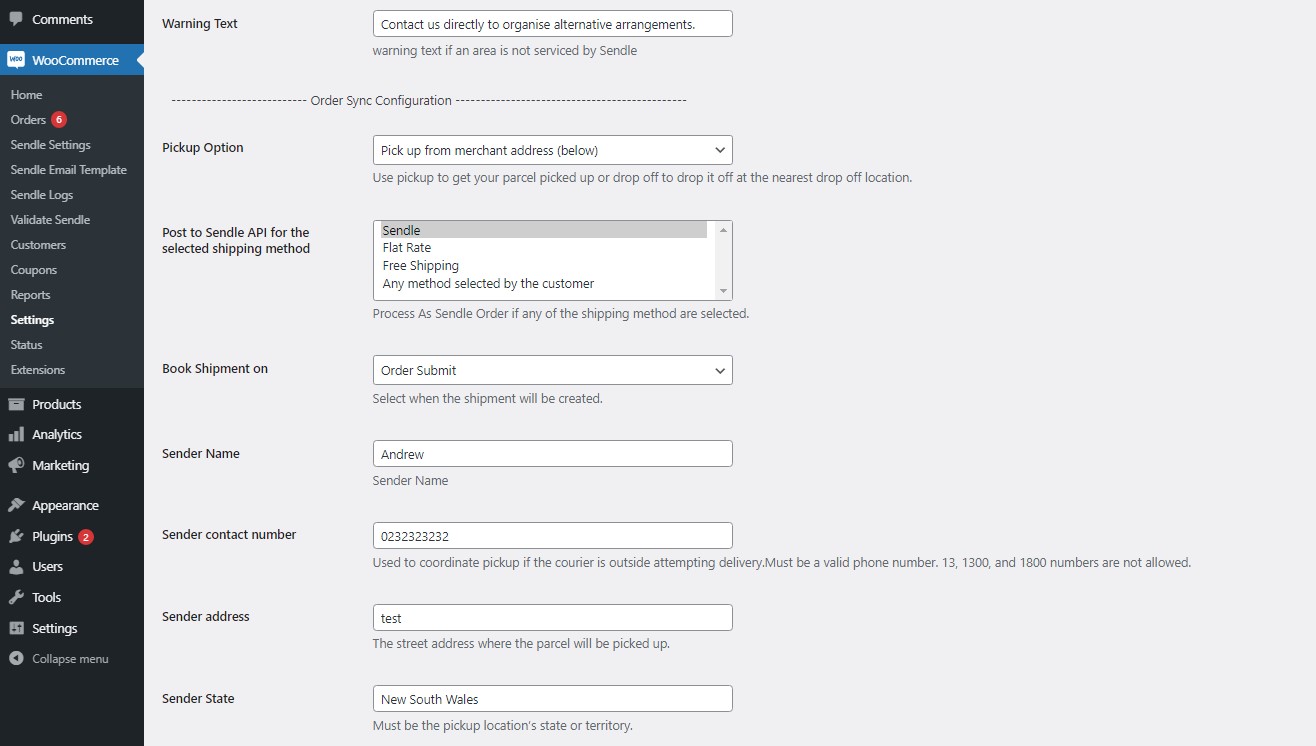Open the Pickup Option dropdown
The height and width of the screenshot is (746, 1316).
coord(552,150)
